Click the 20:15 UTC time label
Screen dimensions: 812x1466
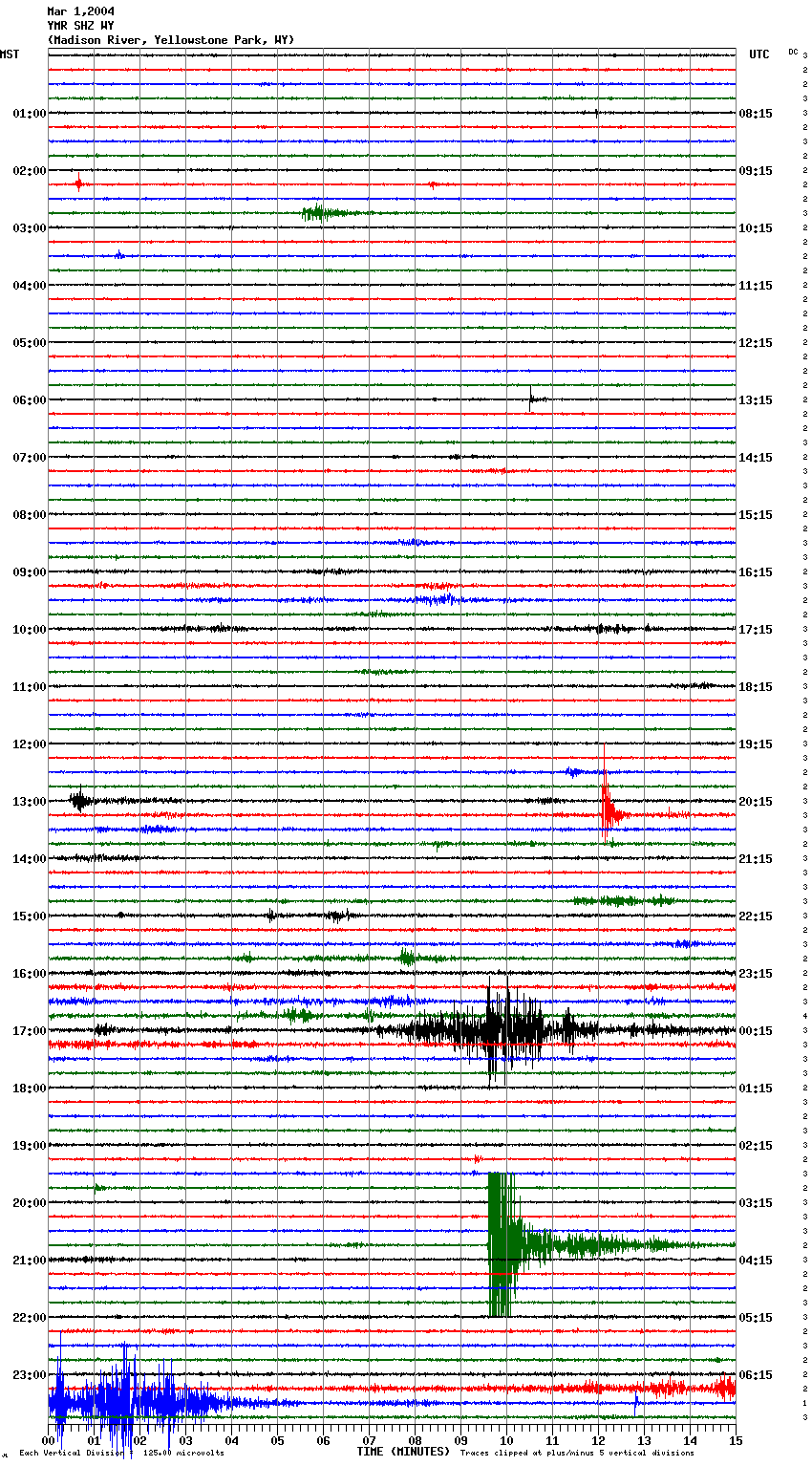point(756,802)
